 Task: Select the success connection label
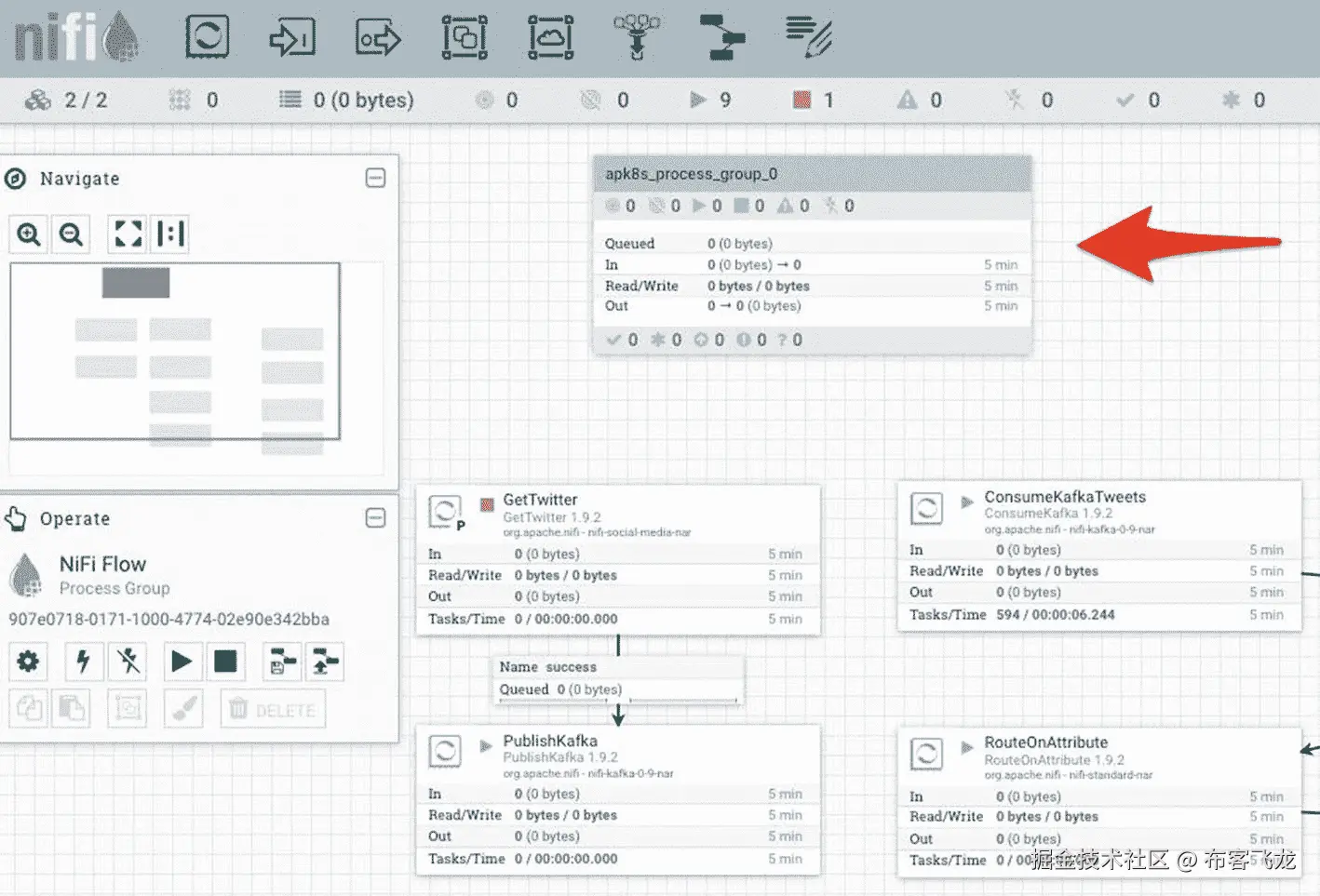[x=571, y=667]
